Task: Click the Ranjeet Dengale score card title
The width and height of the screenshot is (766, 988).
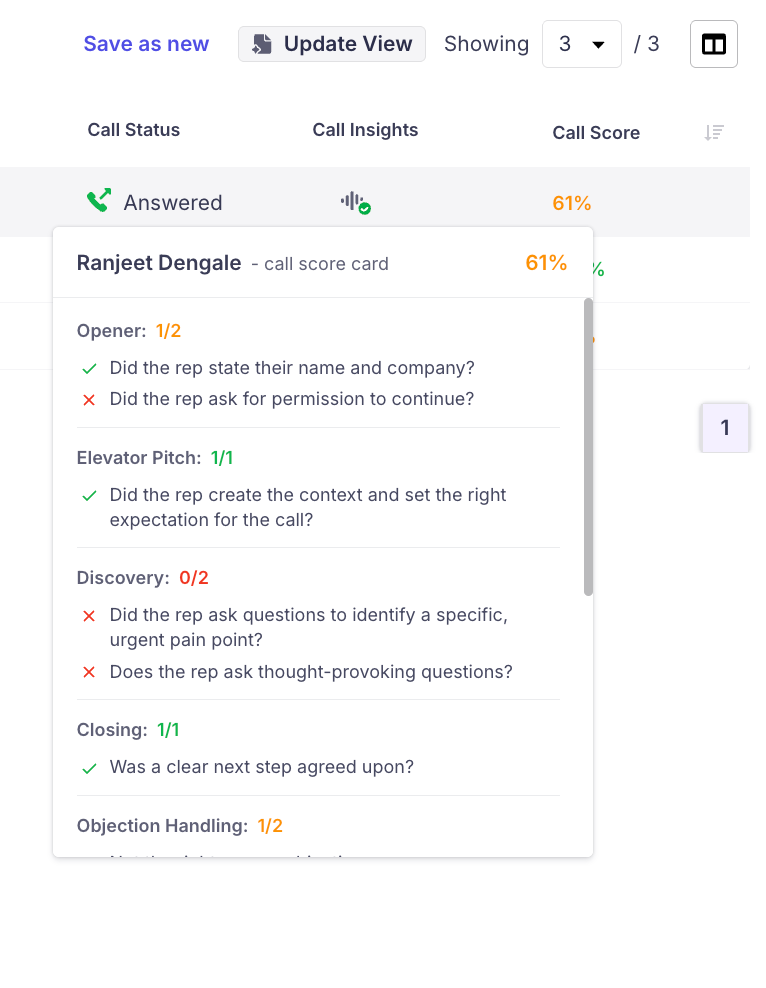Action: click(x=159, y=263)
